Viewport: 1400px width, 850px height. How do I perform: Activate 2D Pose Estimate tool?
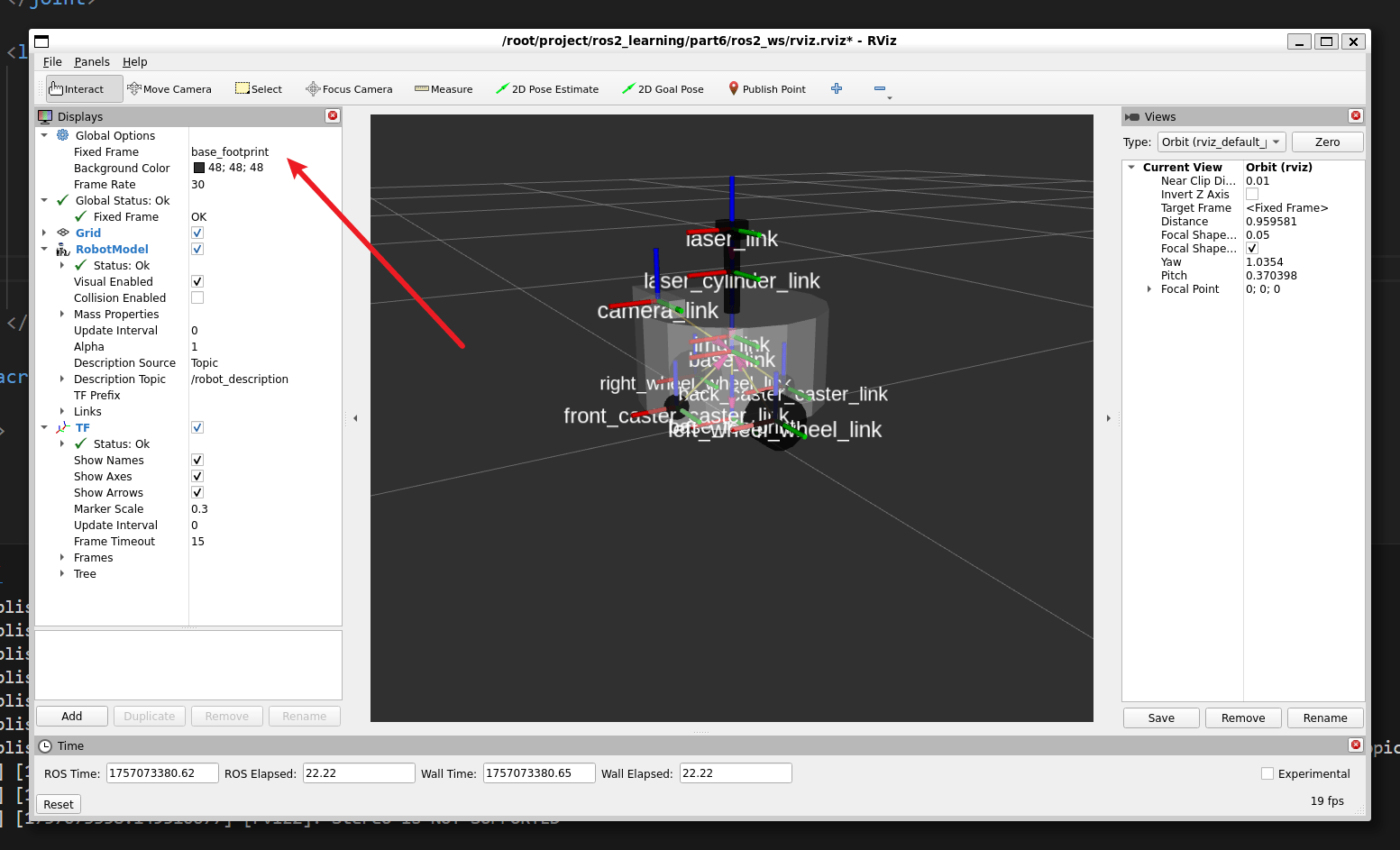tap(547, 89)
